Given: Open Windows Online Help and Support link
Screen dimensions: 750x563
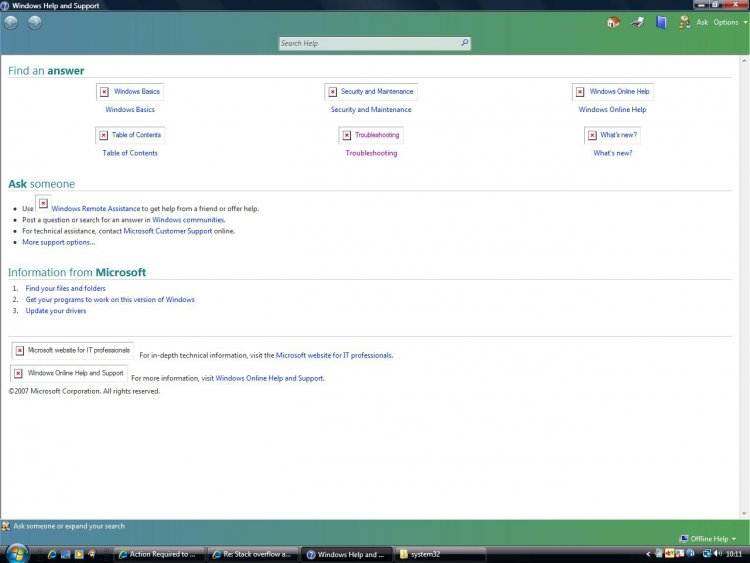Looking at the screenshot, I should (x=270, y=378).
